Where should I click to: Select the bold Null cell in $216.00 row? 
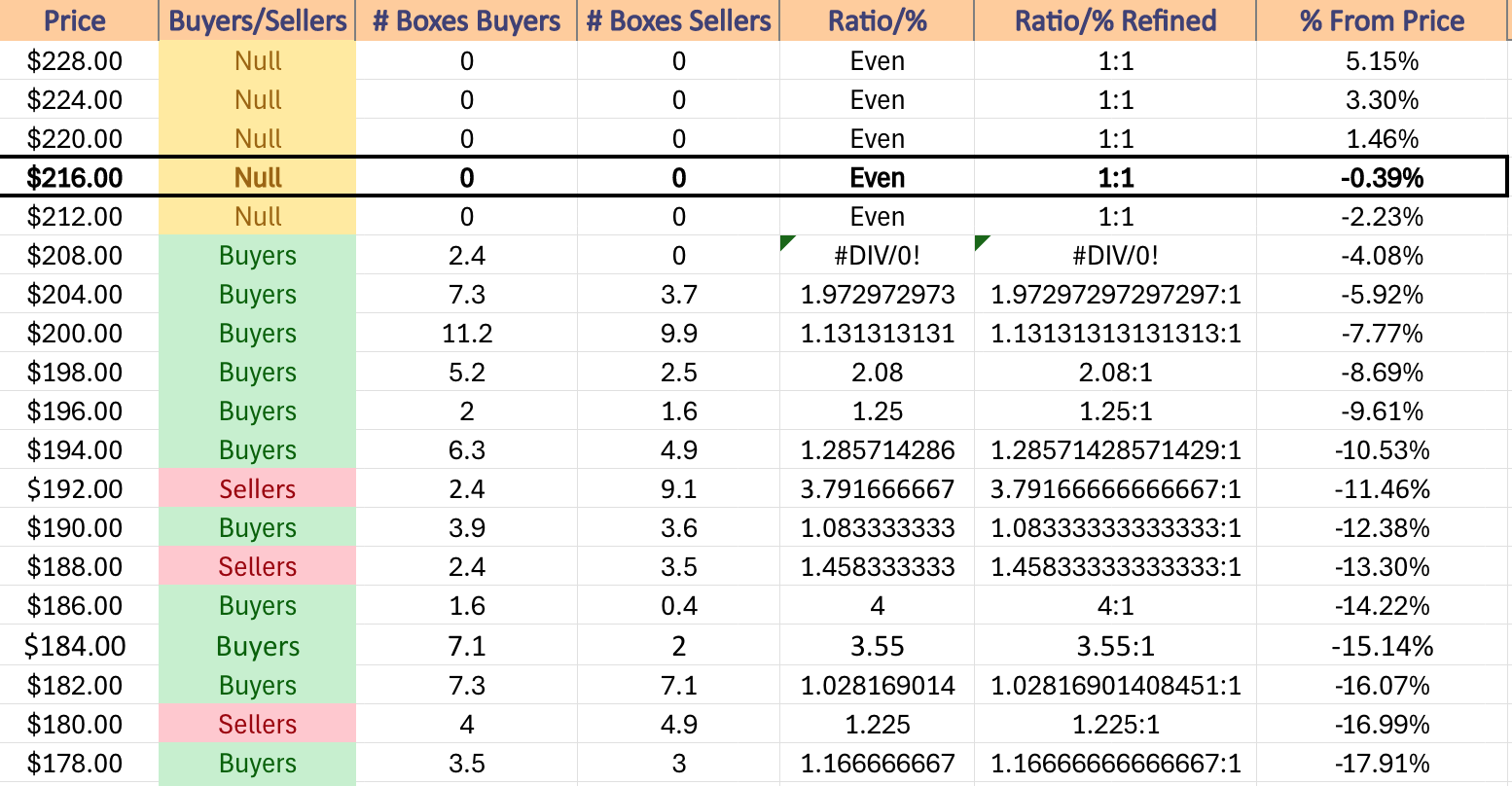click(258, 178)
